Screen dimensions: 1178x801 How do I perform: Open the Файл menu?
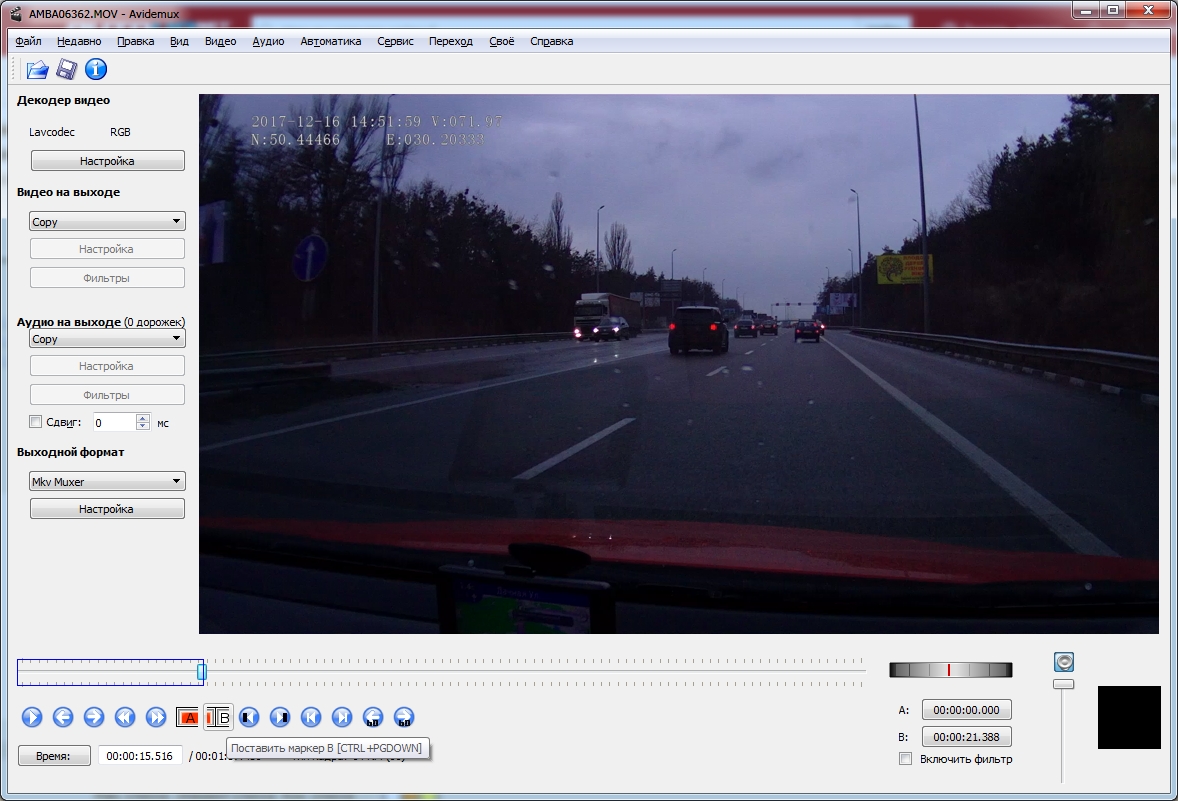pos(29,41)
